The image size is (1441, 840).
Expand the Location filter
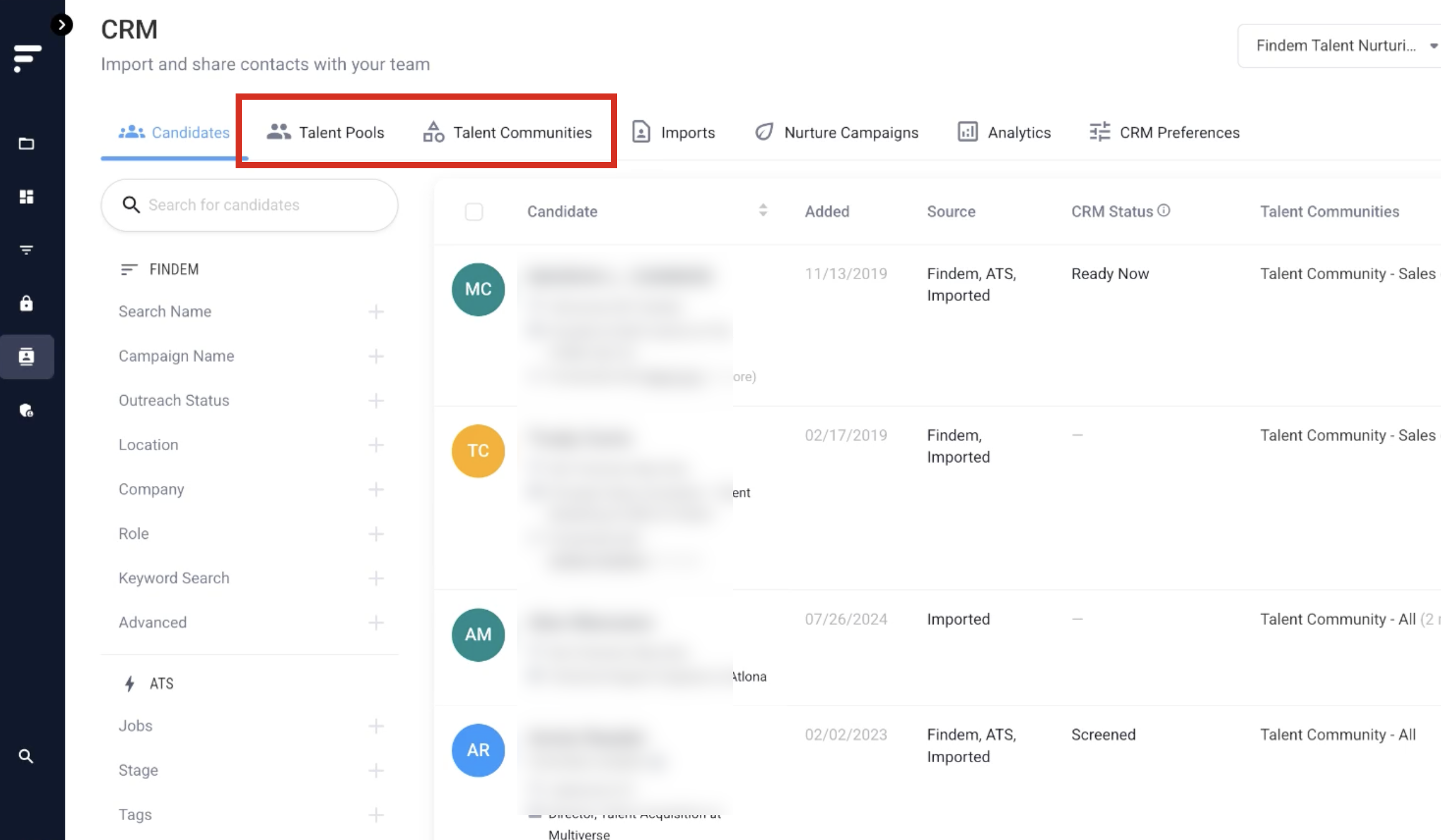coord(376,445)
